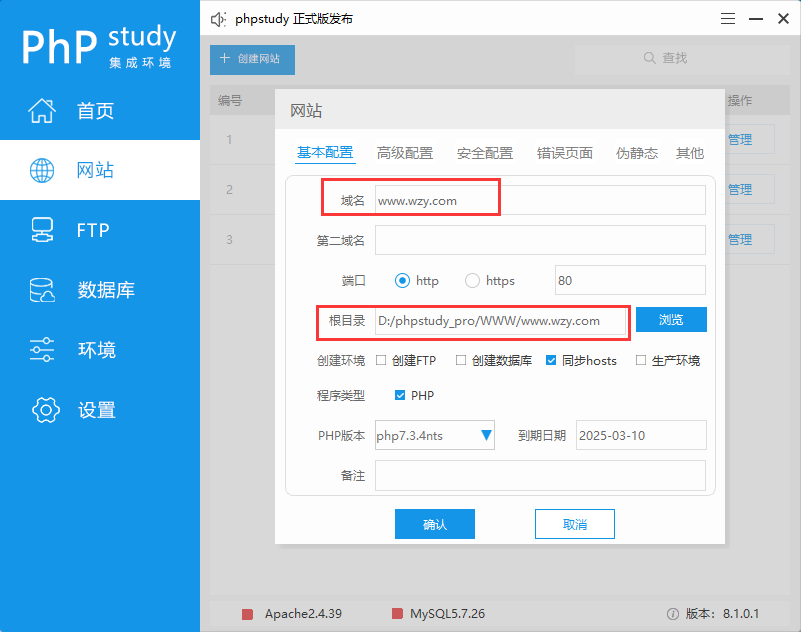The image size is (801, 632).
Task: Uncheck the 同步hosts option
Action: [550, 361]
